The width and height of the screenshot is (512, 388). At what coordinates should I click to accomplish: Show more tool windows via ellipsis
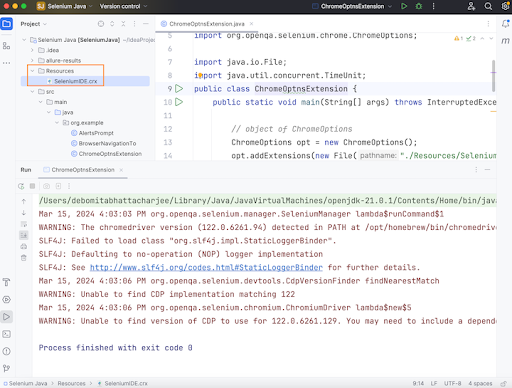(6, 63)
